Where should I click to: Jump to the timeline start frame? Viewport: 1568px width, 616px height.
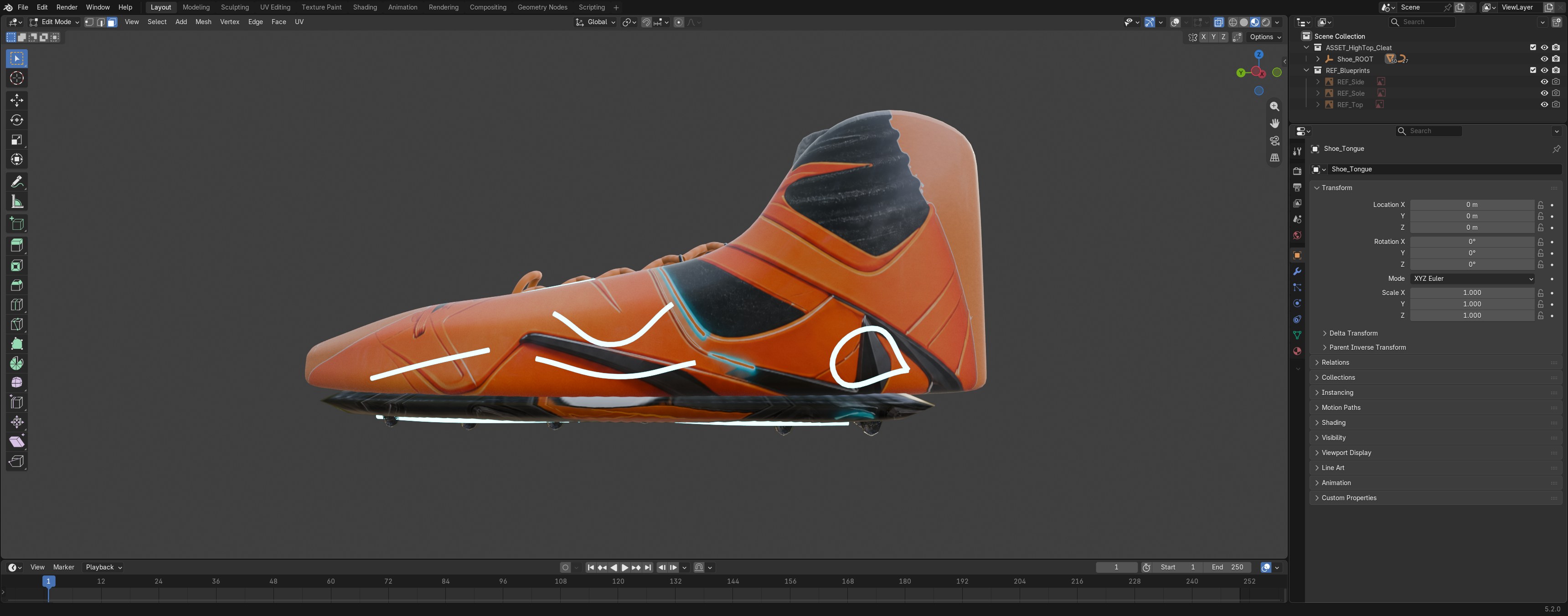coord(590,568)
